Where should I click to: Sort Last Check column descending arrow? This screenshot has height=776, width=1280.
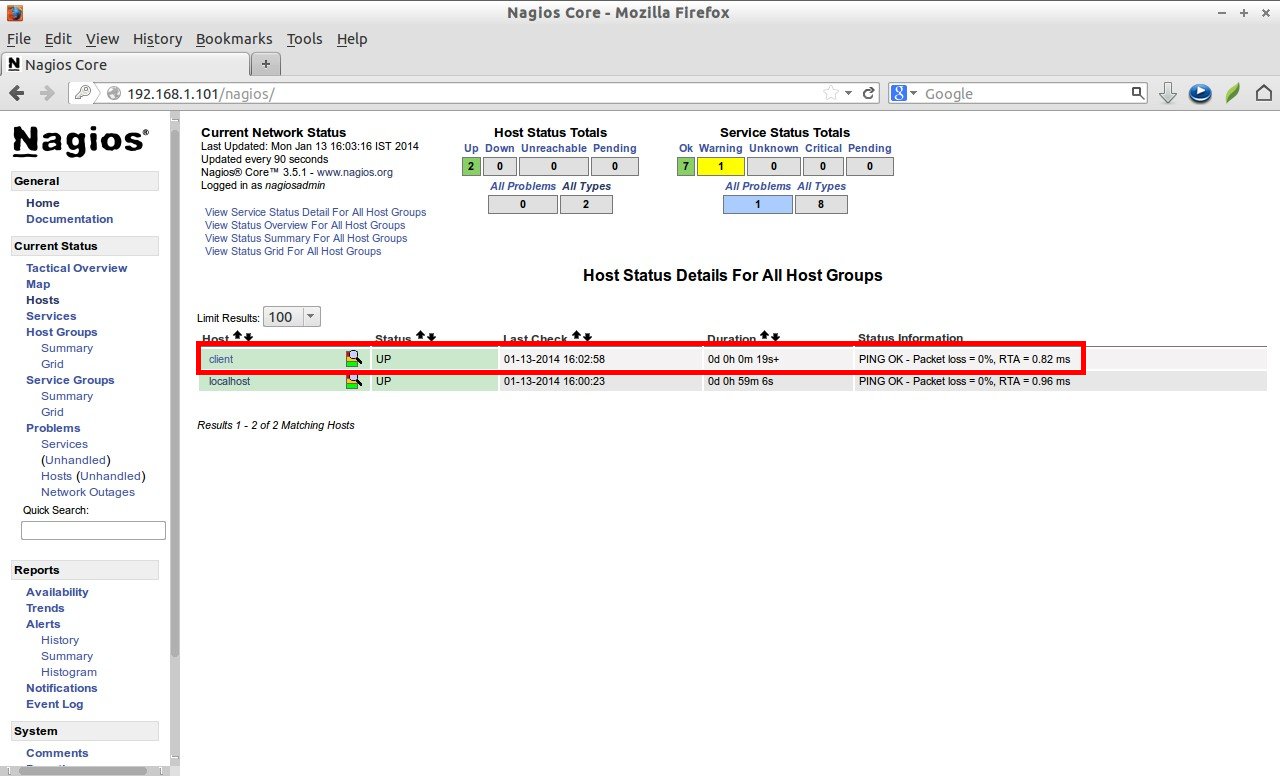coord(587,337)
